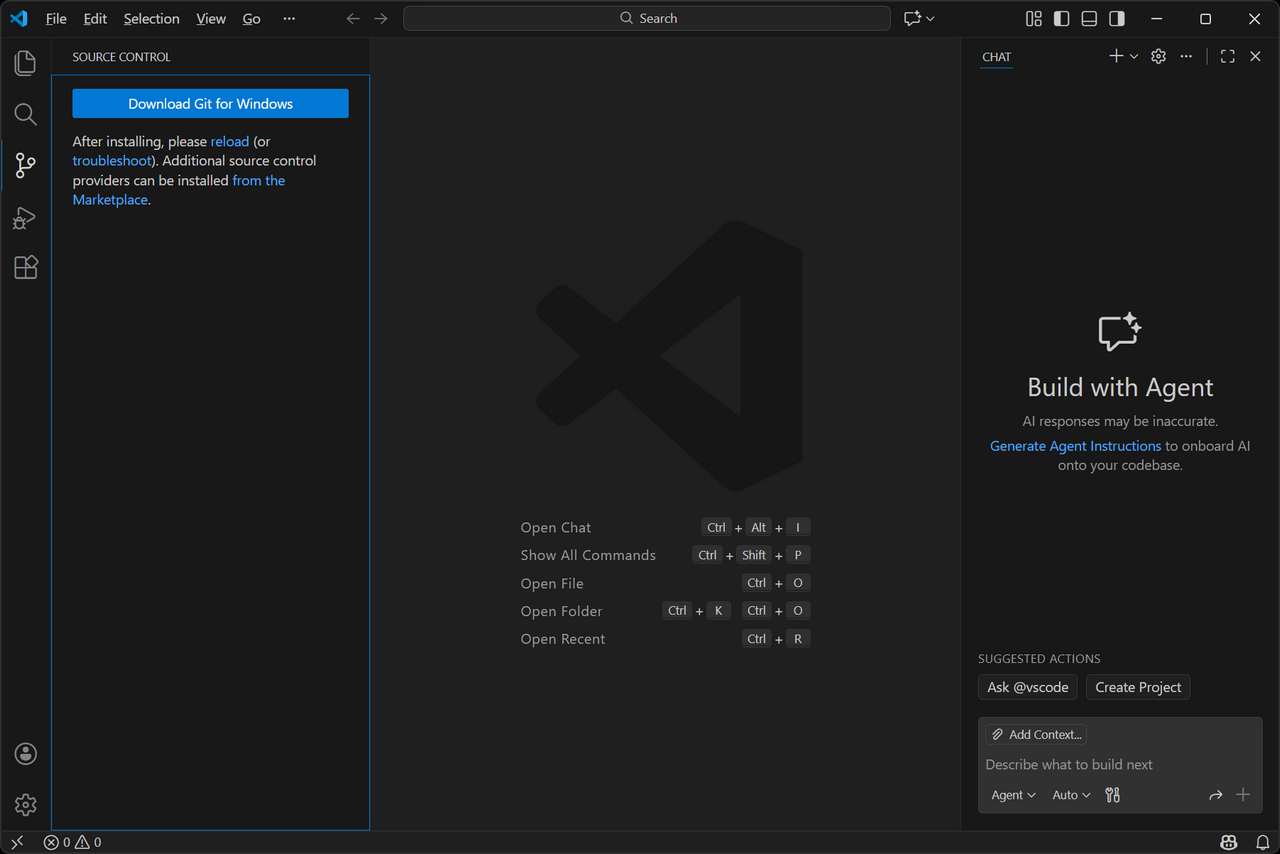1280x854 pixels.
Task: Select the CHAT tab
Action: click(996, 57)
